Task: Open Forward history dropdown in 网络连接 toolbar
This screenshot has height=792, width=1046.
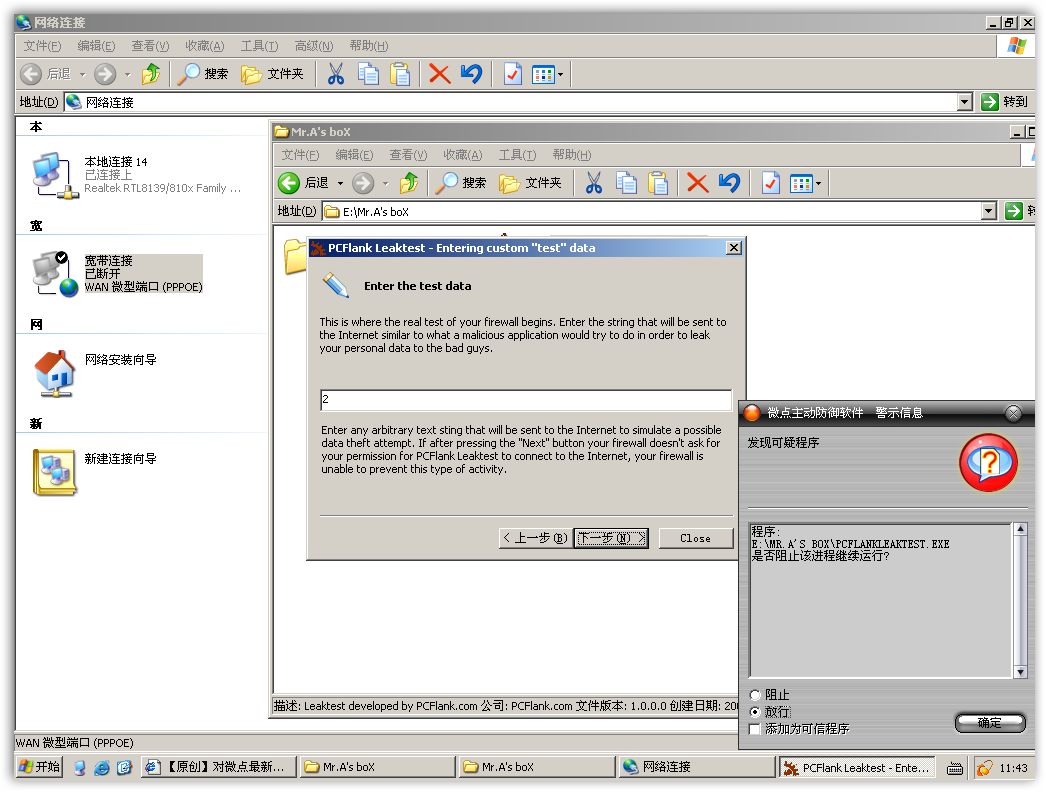Action: (x=127, y=74)
